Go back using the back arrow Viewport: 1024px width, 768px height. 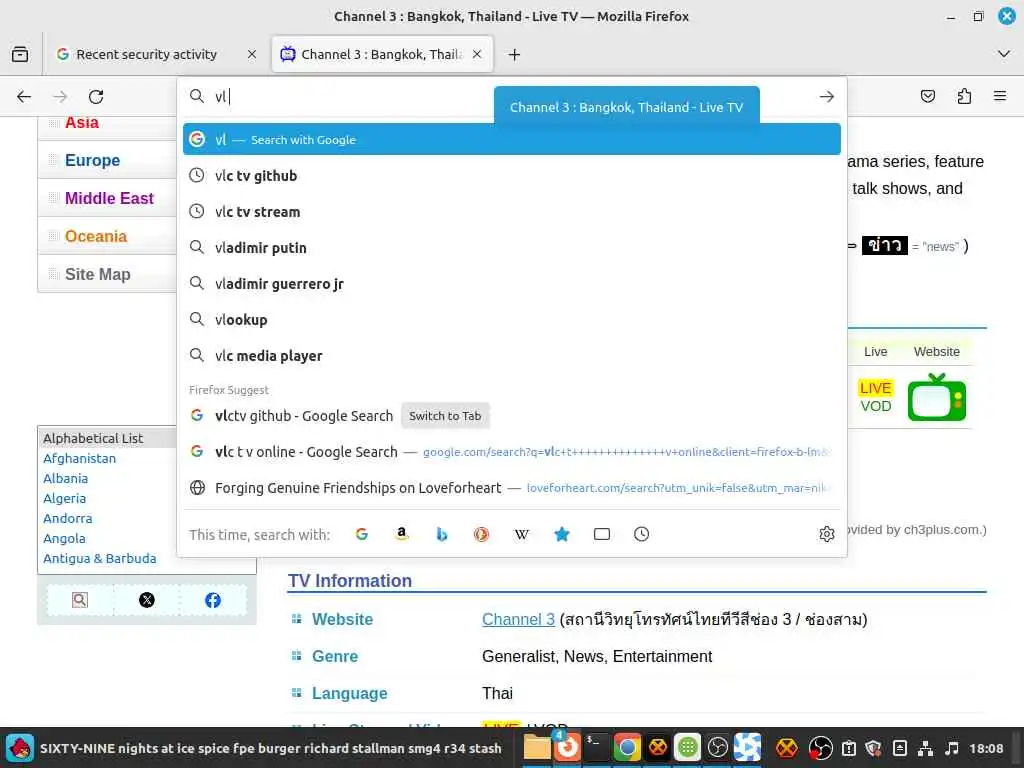click(24, 97)
